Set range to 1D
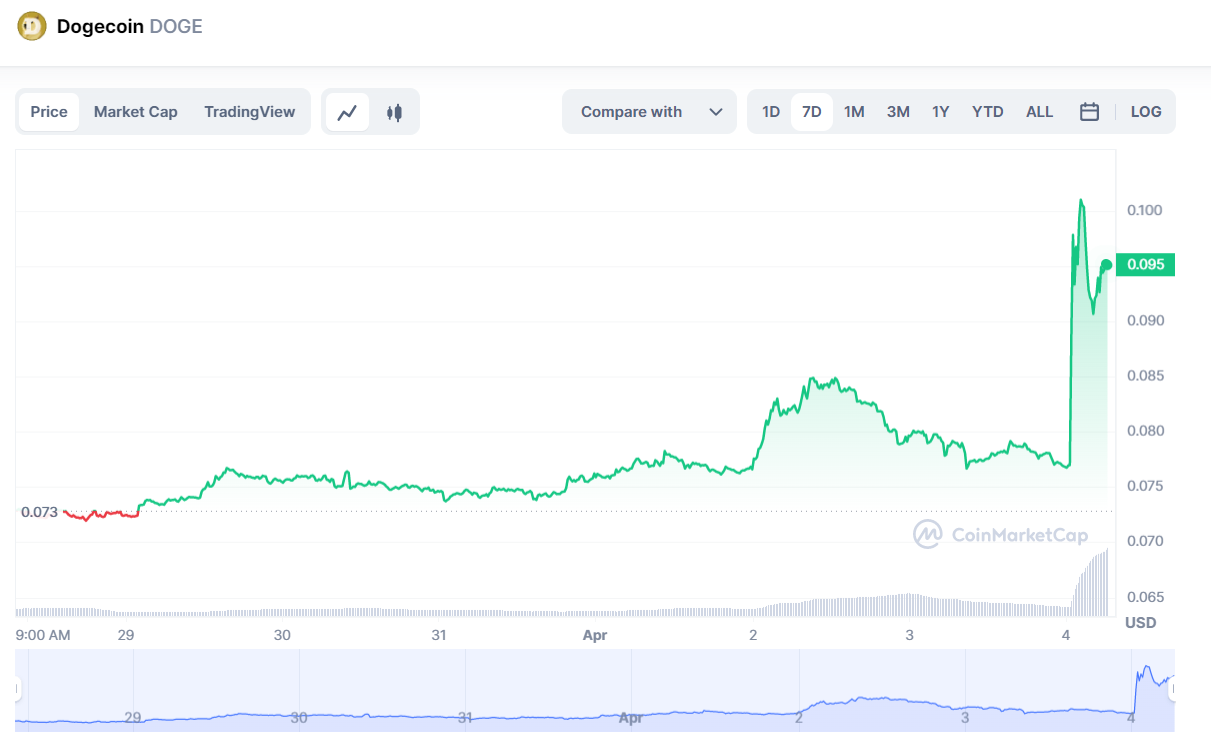The width and height of the screenshot is (1211, 738). [771, 112]
